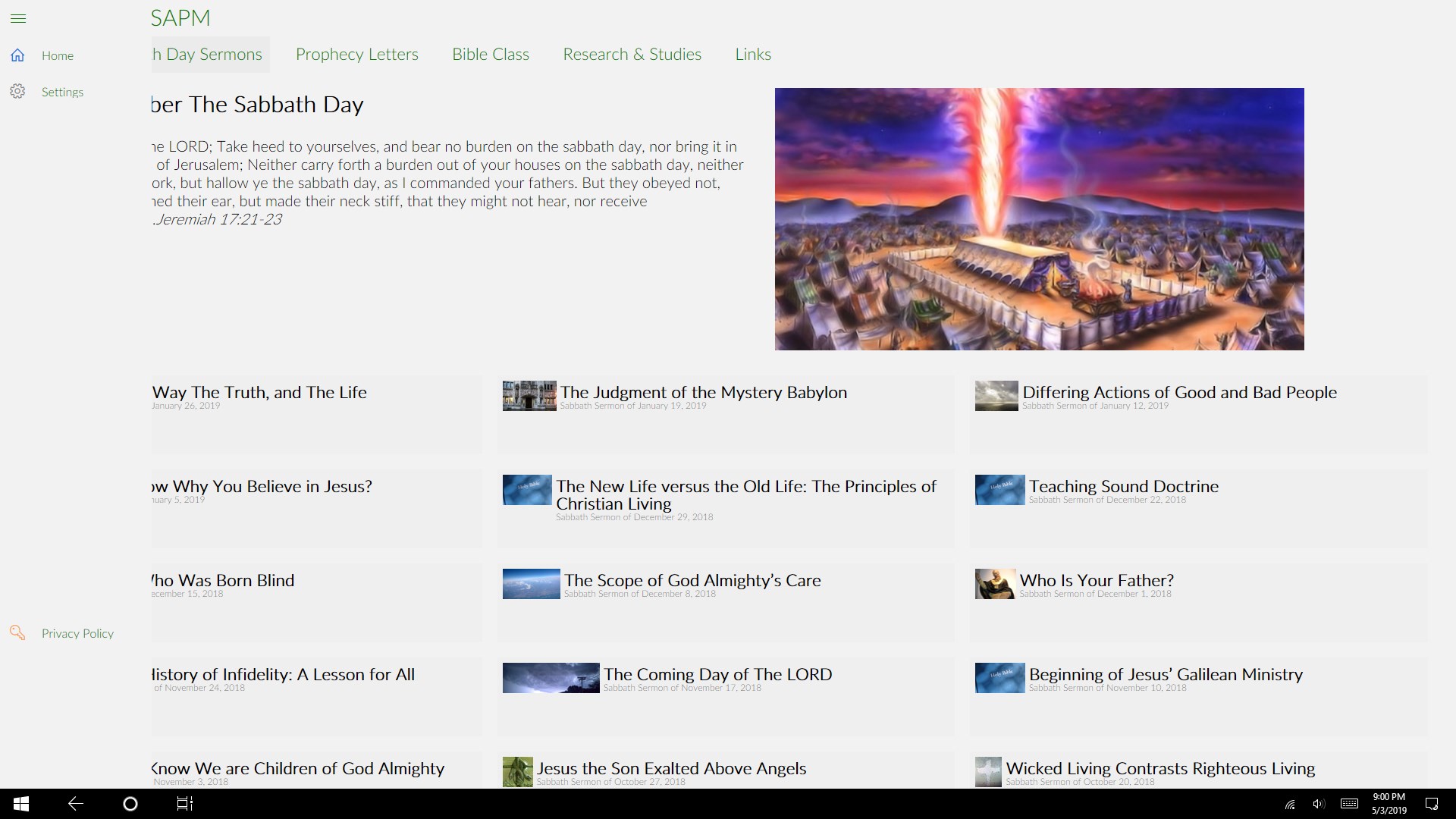The height and width of the screenshot is (819, 1456).
Task: Click the Privacy Policy key icon
Action: [17, 632]
